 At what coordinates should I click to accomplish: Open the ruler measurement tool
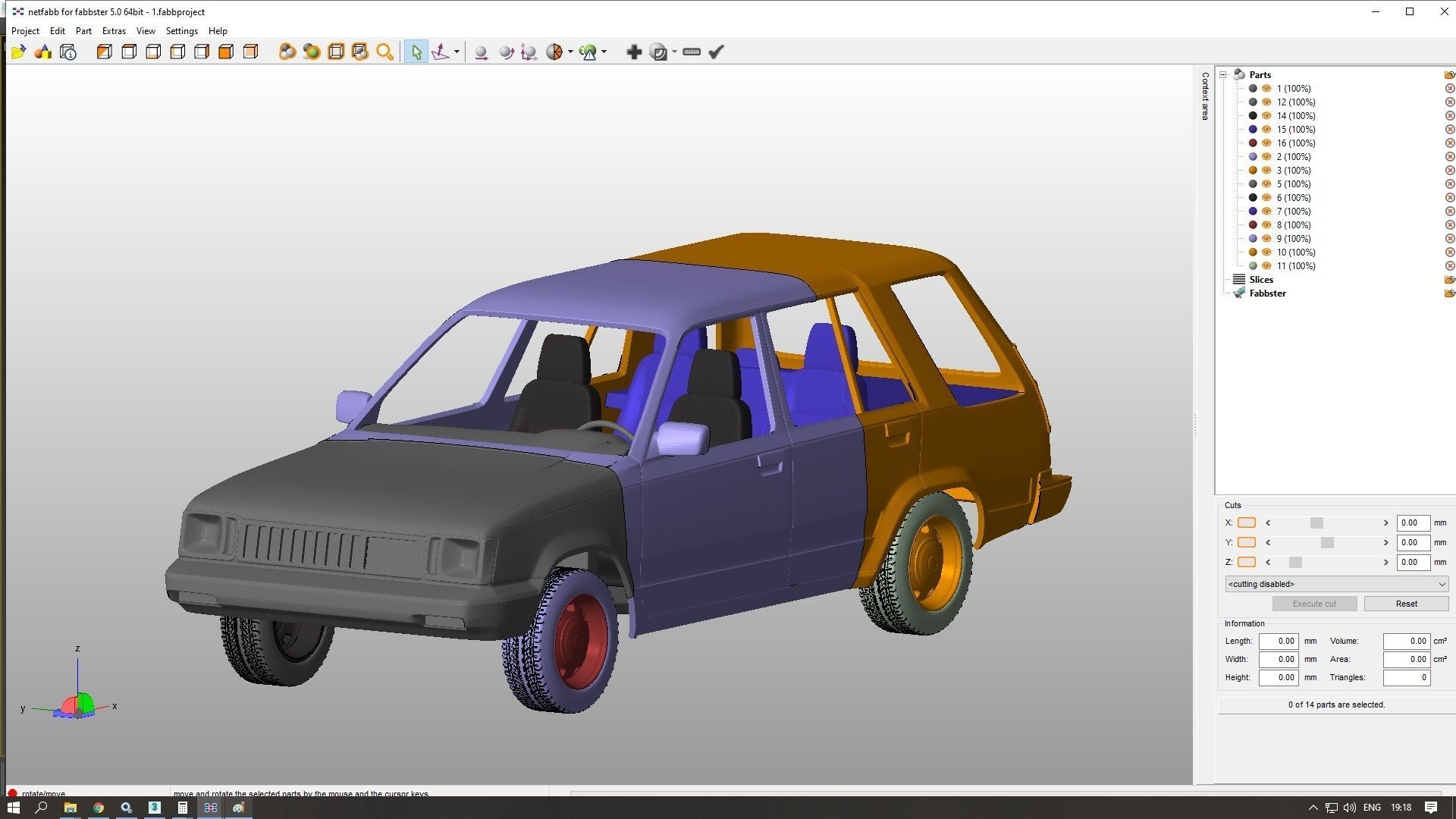tap(692, 52)
